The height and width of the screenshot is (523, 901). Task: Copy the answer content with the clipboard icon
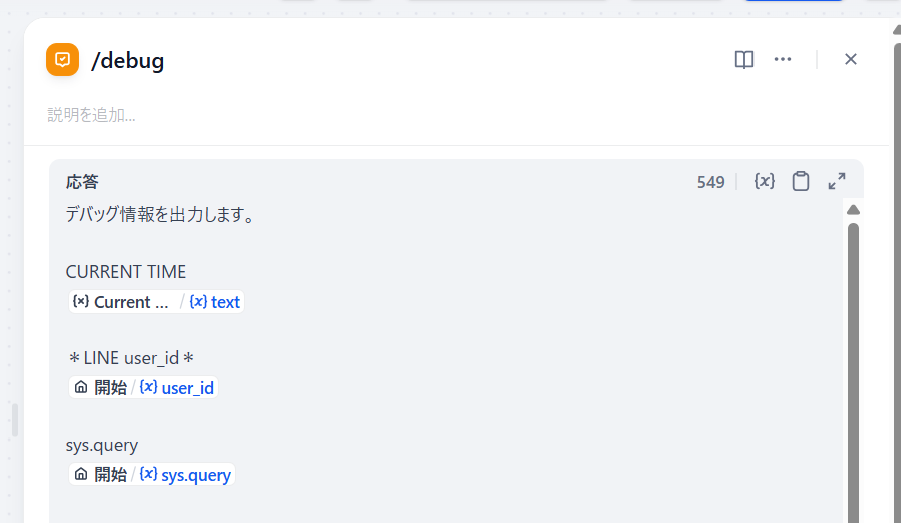(x=801, y=181)
